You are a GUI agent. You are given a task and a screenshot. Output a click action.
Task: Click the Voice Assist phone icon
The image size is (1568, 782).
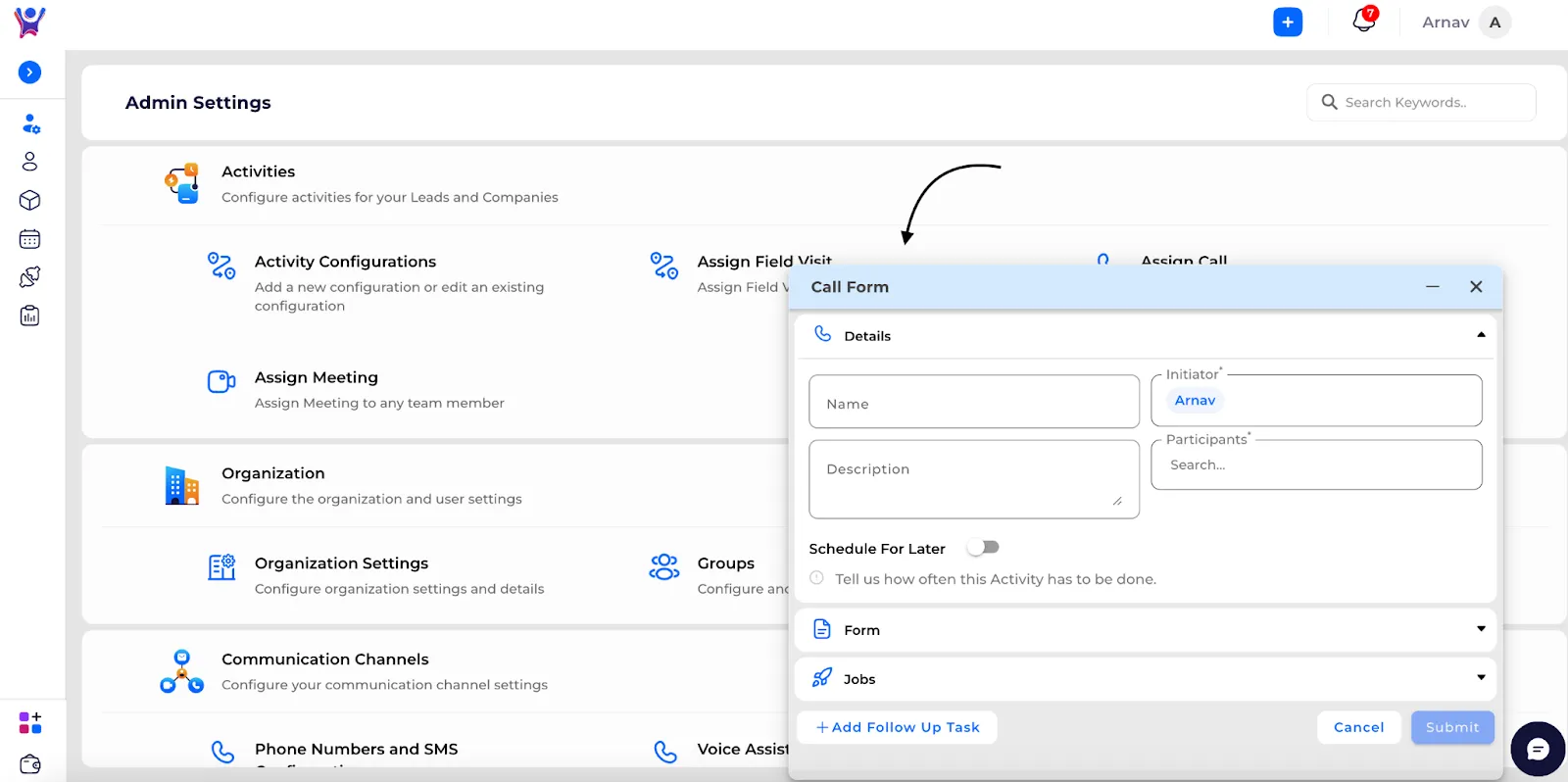665,752
